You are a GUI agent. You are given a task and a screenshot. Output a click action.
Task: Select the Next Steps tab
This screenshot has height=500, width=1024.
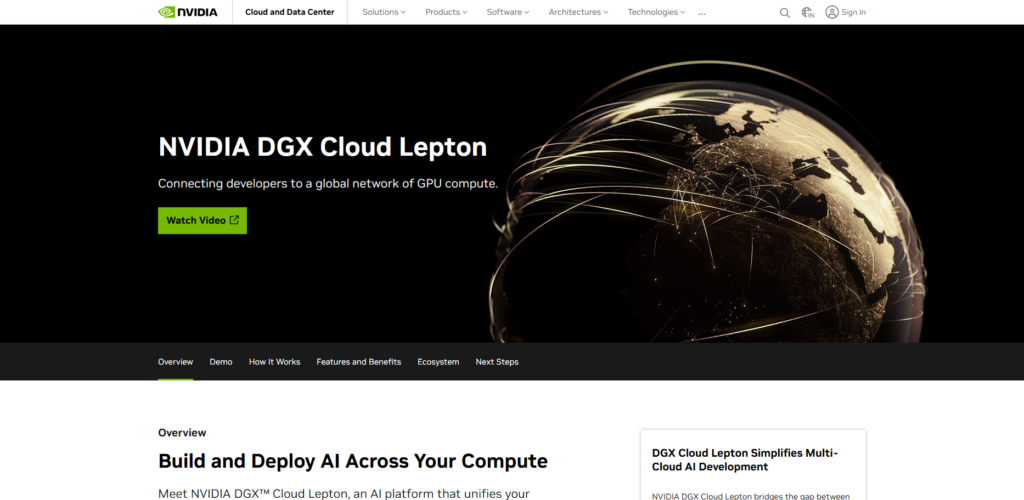(497, 362)
